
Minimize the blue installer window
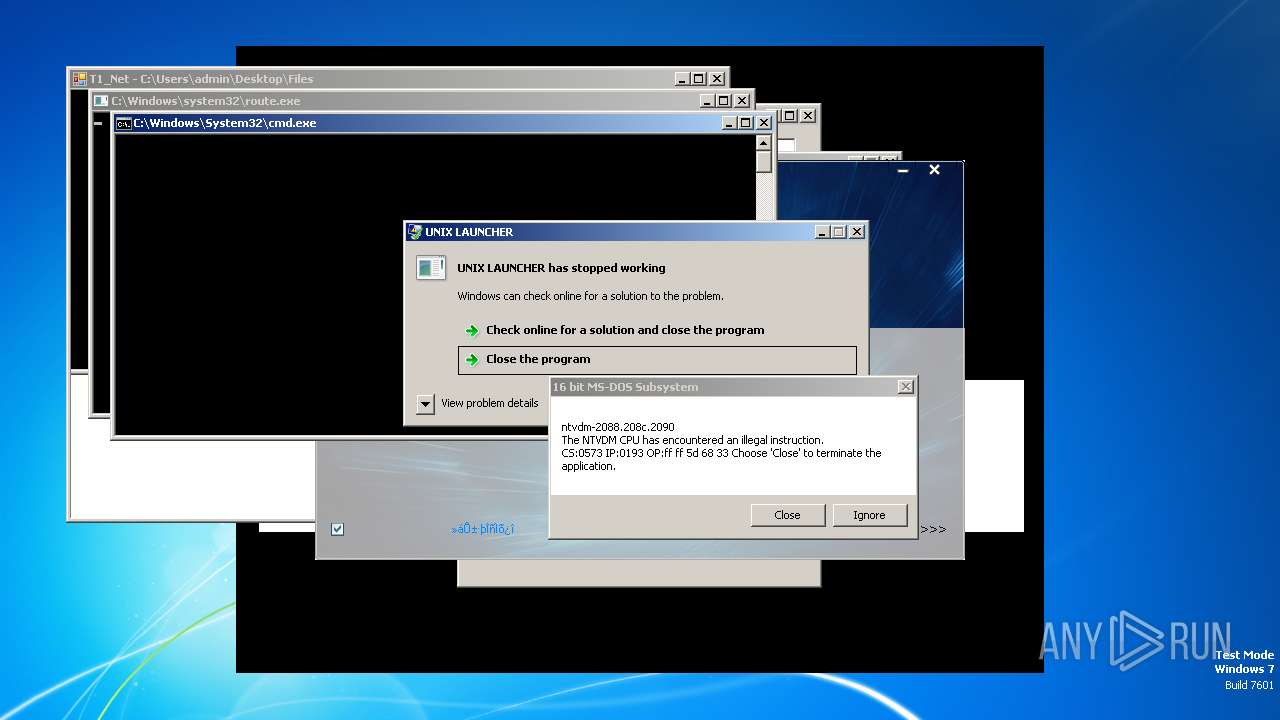point(903,171)
